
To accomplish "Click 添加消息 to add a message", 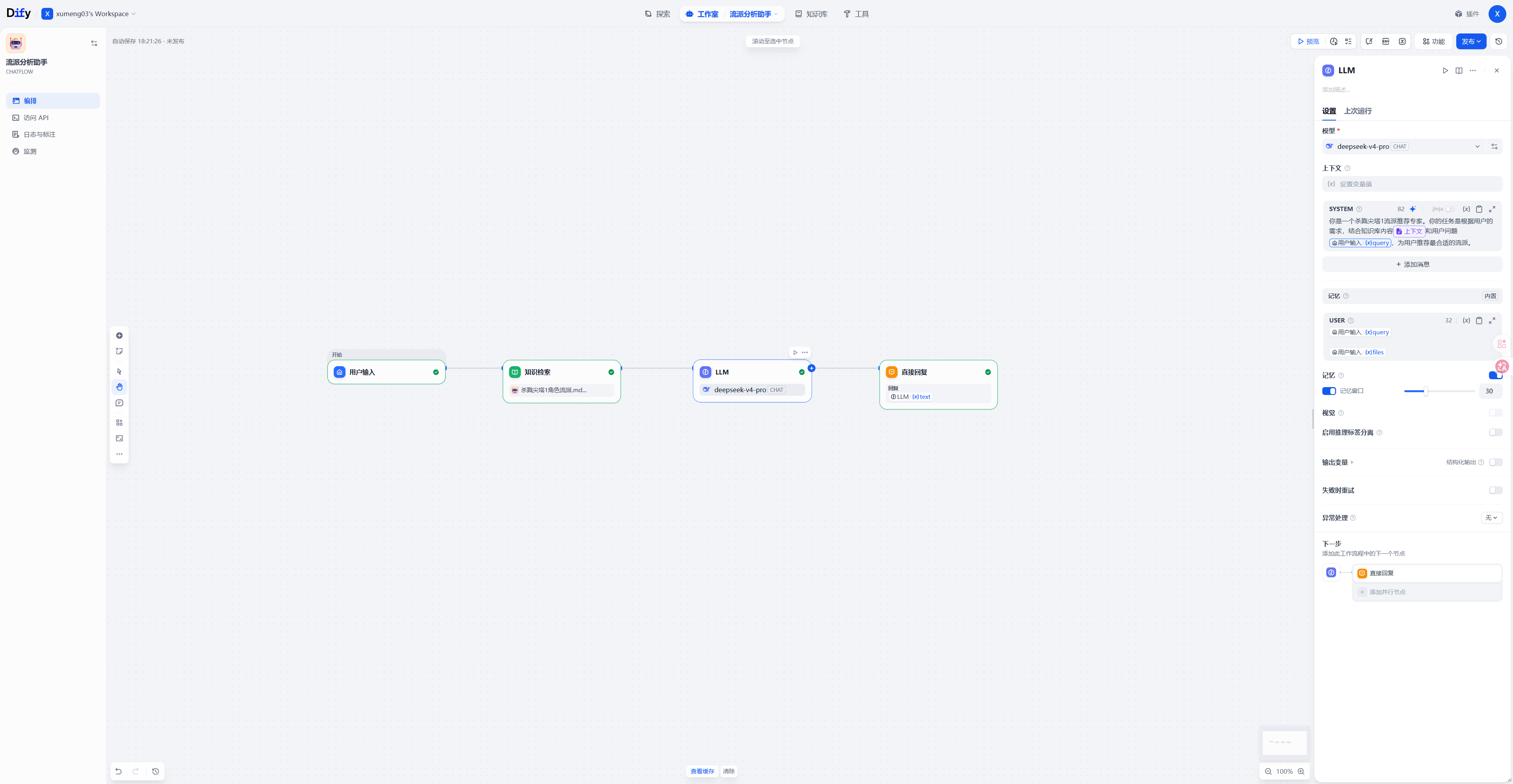I will coord(1412,265).
